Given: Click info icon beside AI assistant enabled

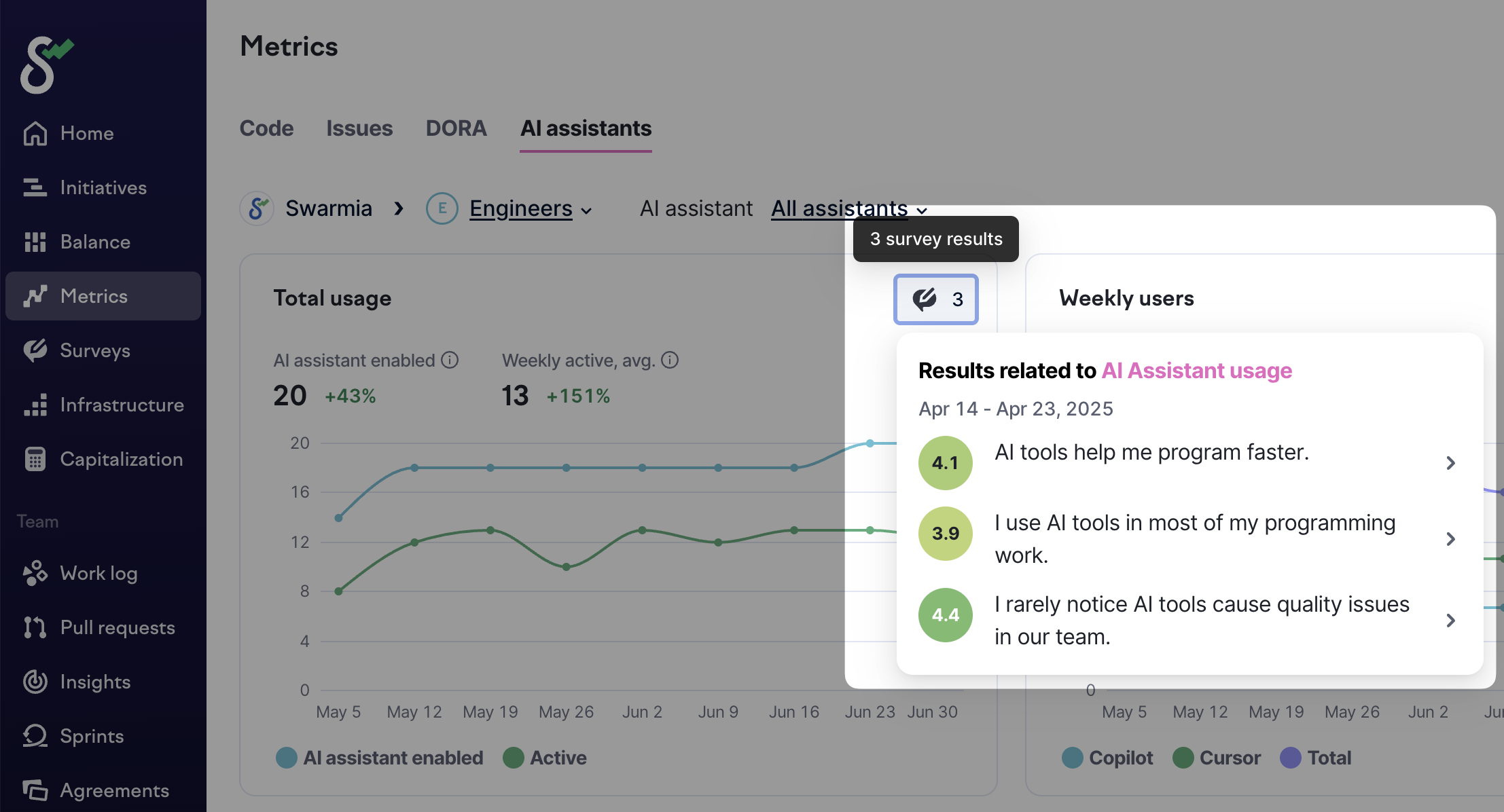Looking at the screenshot, I should [x=450, y=360].
